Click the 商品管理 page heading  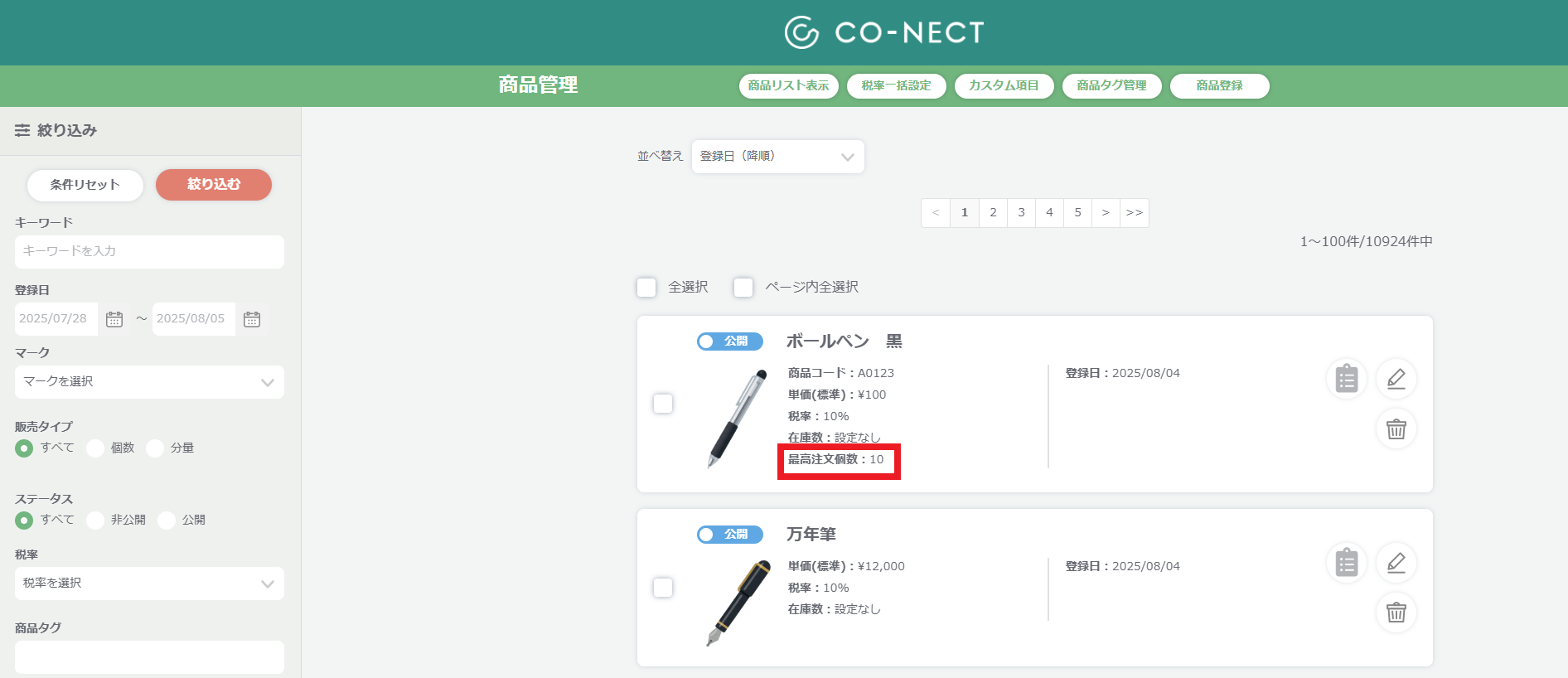[x=539, y=85]
